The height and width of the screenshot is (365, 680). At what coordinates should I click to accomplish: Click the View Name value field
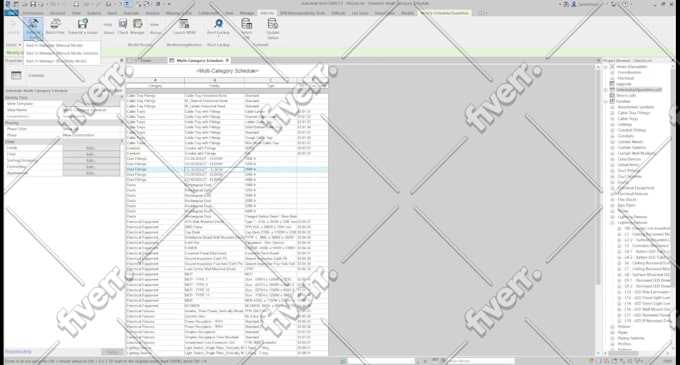pos(92,110)
